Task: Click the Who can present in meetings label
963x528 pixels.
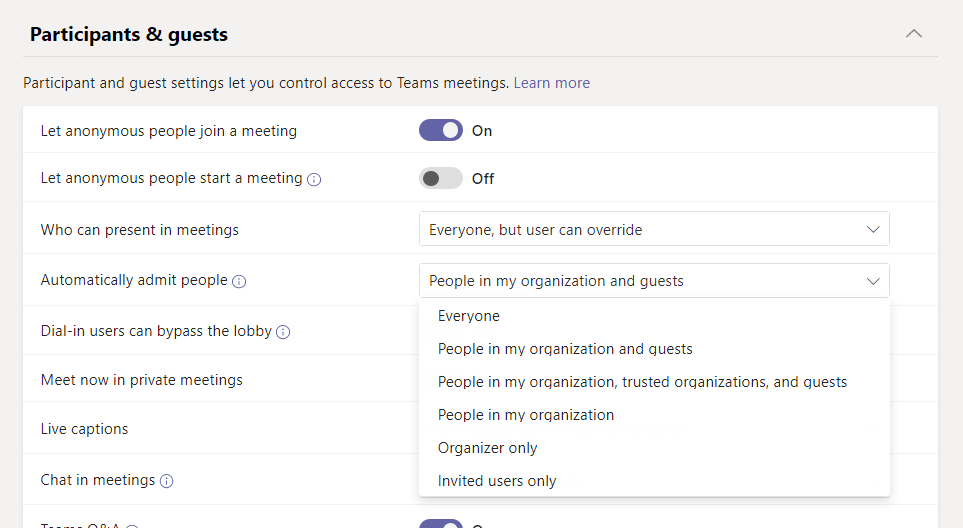Action: click(x=139, y=230)
